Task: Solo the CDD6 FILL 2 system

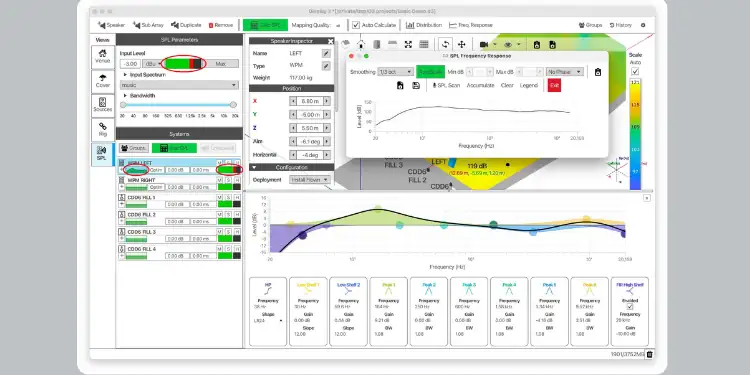Action: coord(228,215)
